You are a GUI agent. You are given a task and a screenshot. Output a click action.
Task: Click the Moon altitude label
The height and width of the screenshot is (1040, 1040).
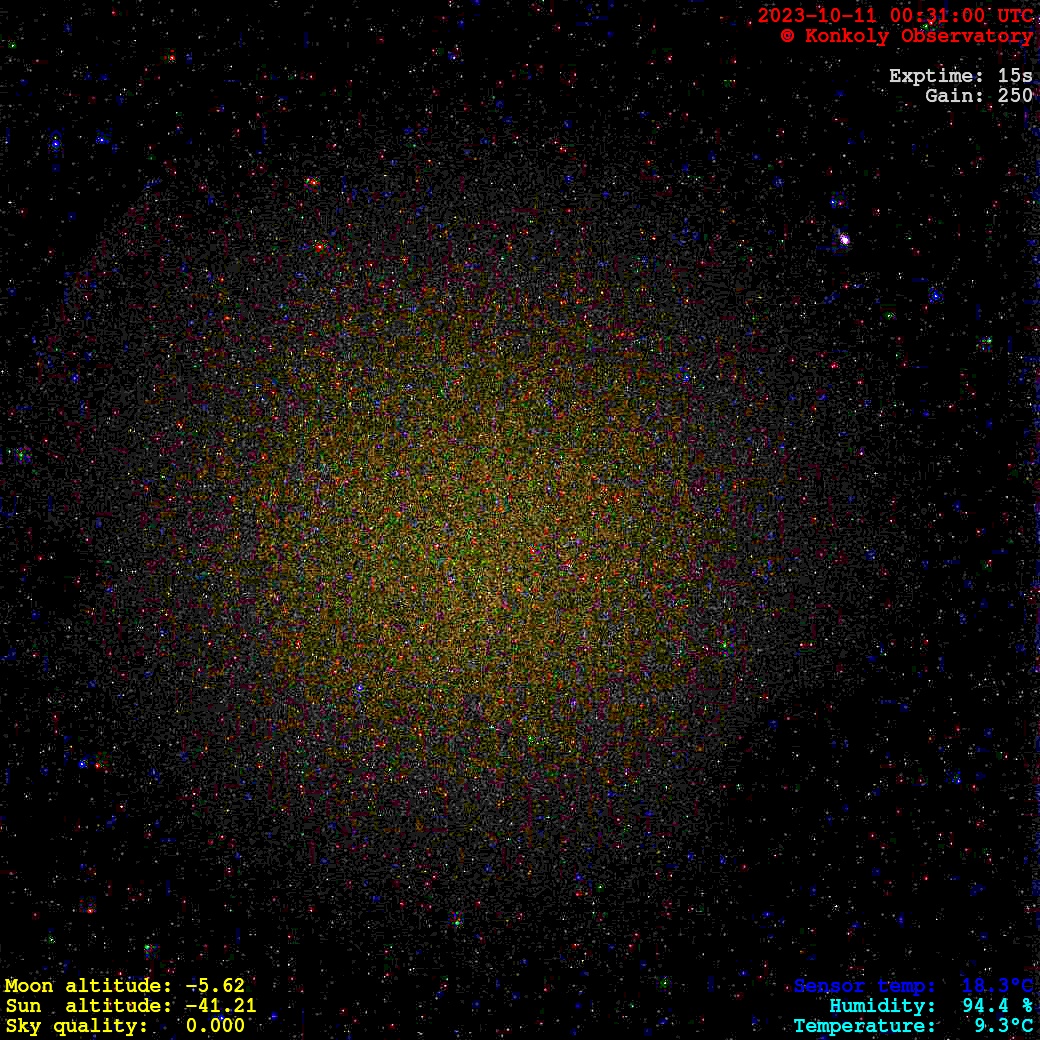coord(88,986)
